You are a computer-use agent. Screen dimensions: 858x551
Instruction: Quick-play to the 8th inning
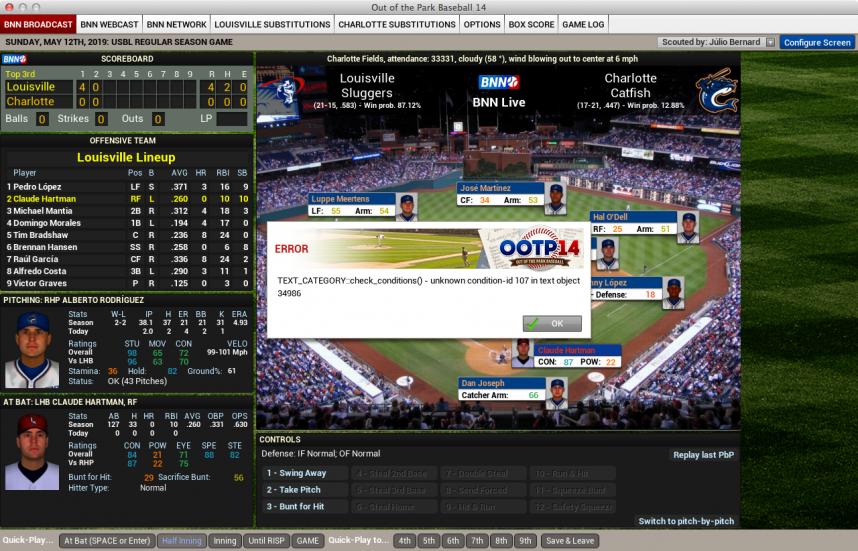501,541
